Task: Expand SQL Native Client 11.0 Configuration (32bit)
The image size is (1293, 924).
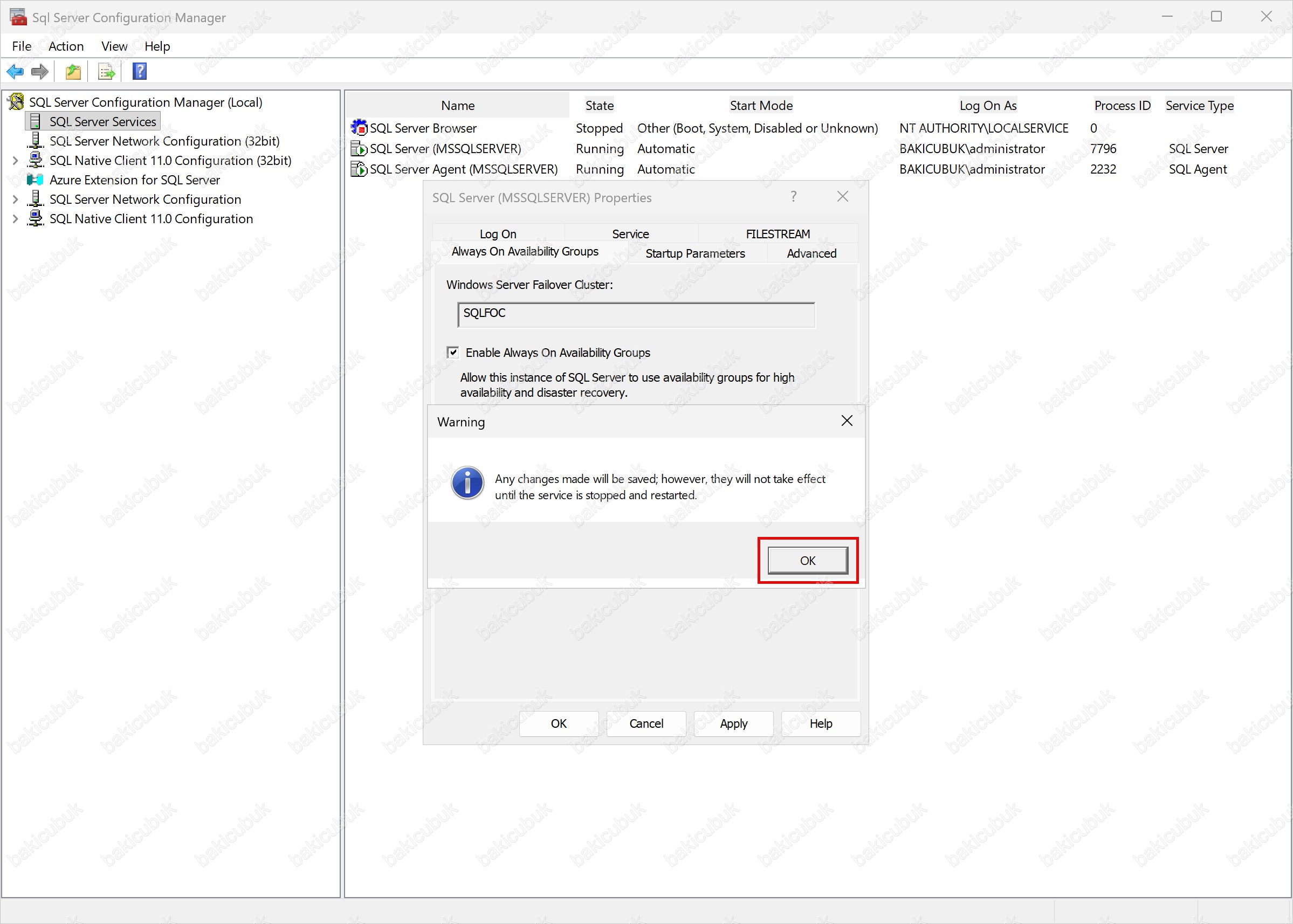Action: (15, 161)
